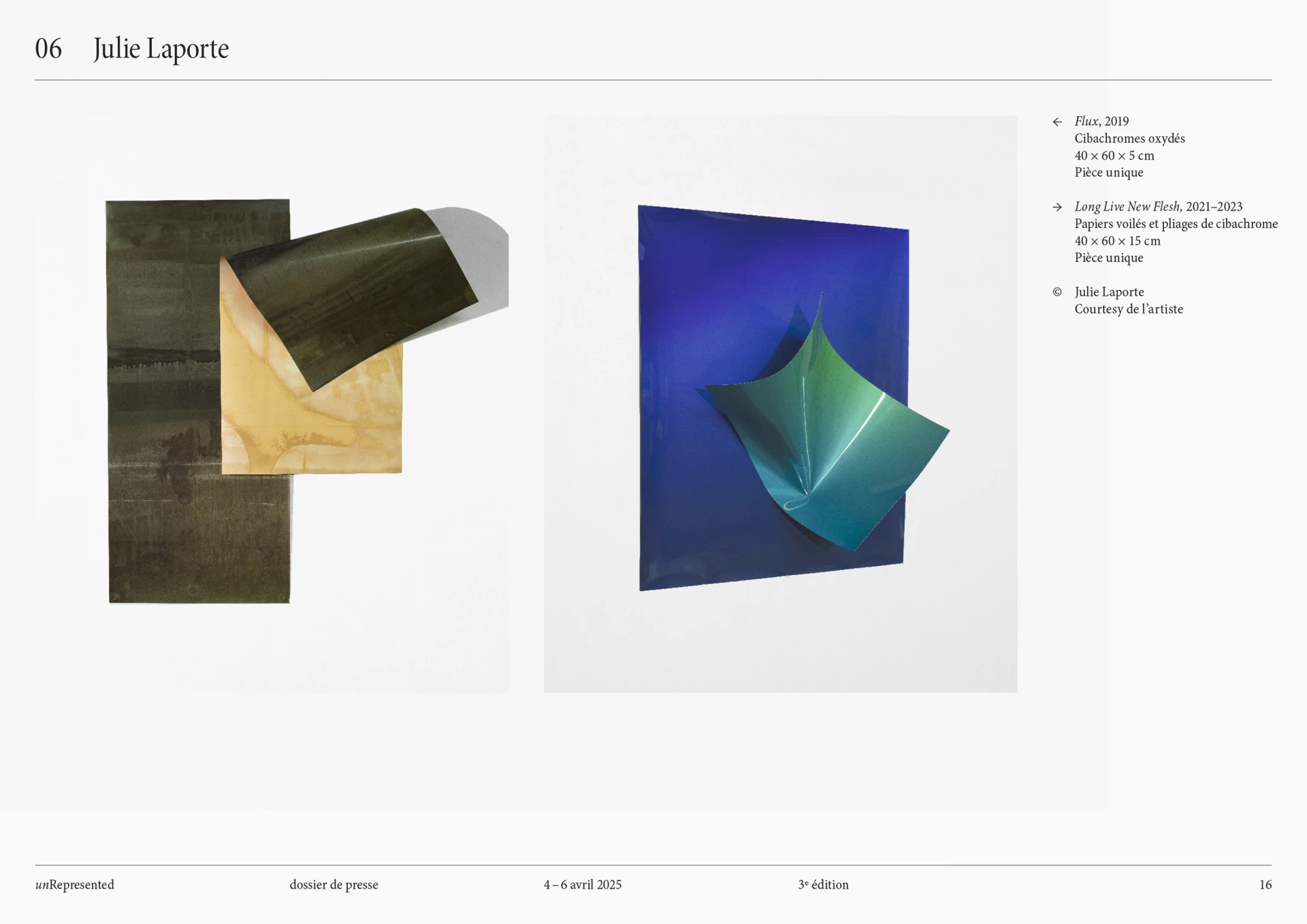The image size is (1307, 924).
Task: Click the Flux, 2019 title text
Action: pyautogui.click(x=1101, y=121)
